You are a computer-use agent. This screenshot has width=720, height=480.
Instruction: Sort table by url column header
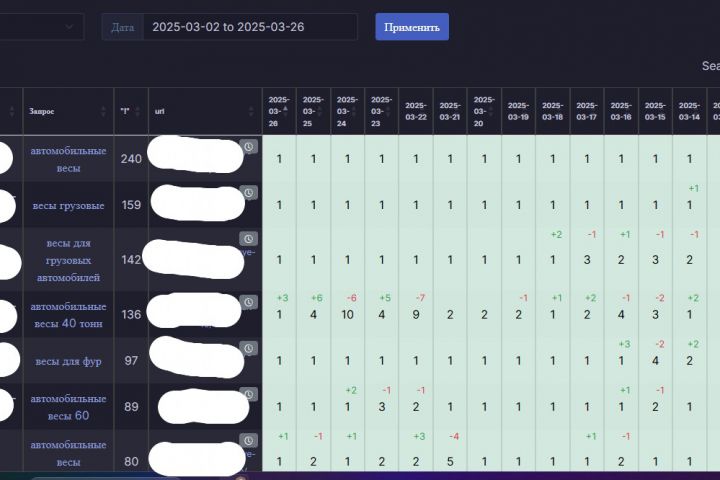(160, 111)
